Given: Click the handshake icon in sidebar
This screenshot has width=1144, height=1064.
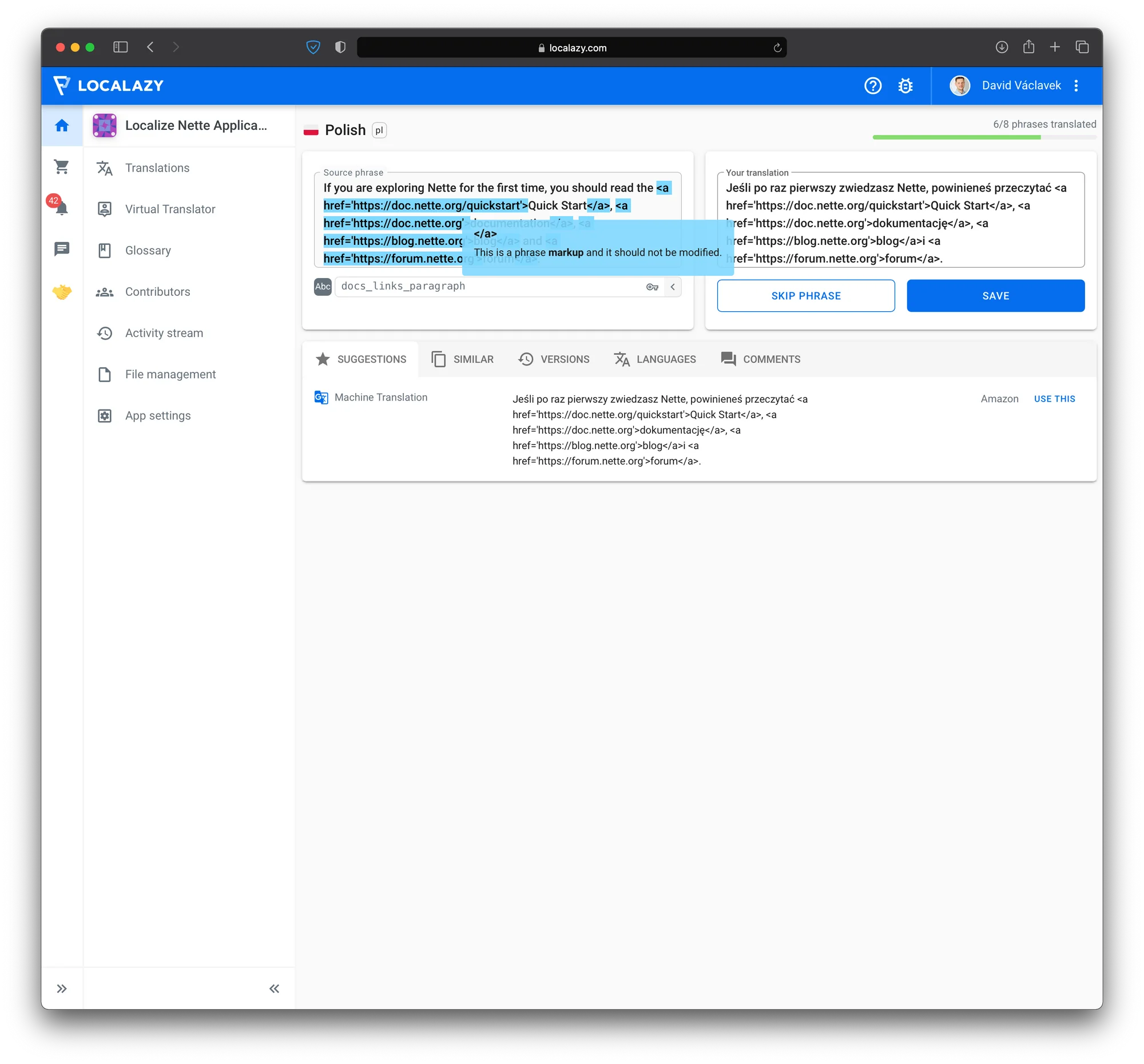Looking at the screenshot, I should 62,292.
